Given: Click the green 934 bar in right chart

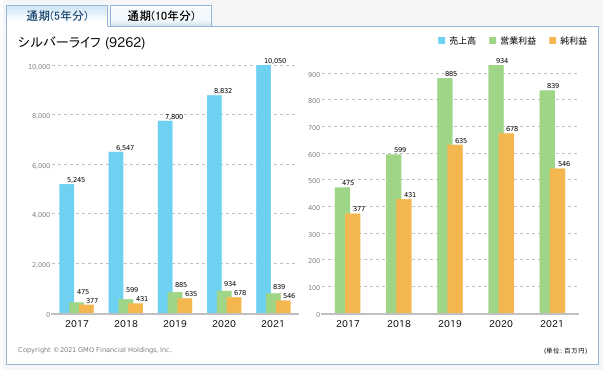Looking at the screenshot, I should [x=496, y=189].
